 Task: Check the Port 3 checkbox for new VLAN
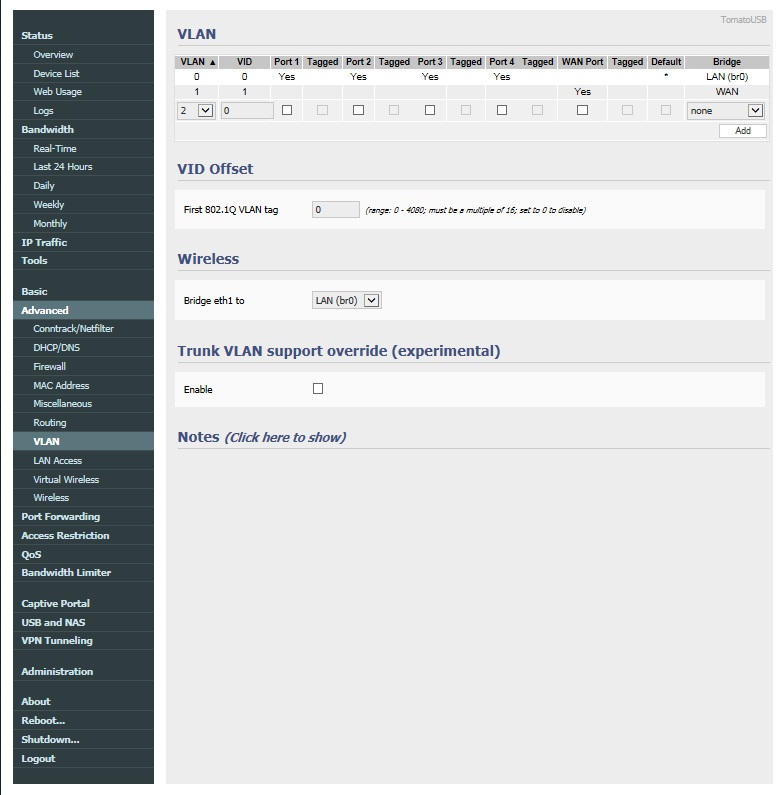click(x=430, y=110)
